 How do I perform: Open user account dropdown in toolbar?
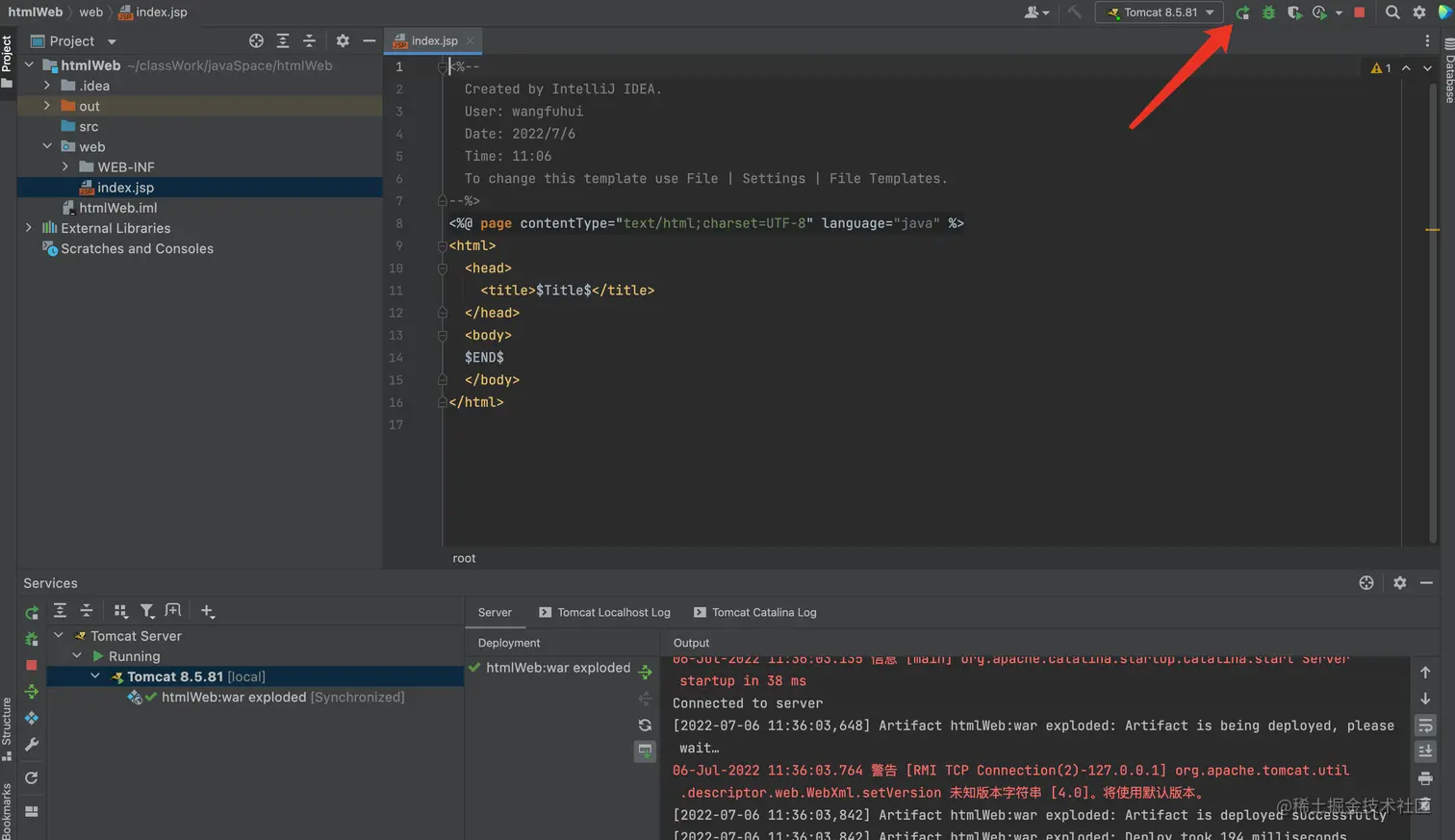1036,13
